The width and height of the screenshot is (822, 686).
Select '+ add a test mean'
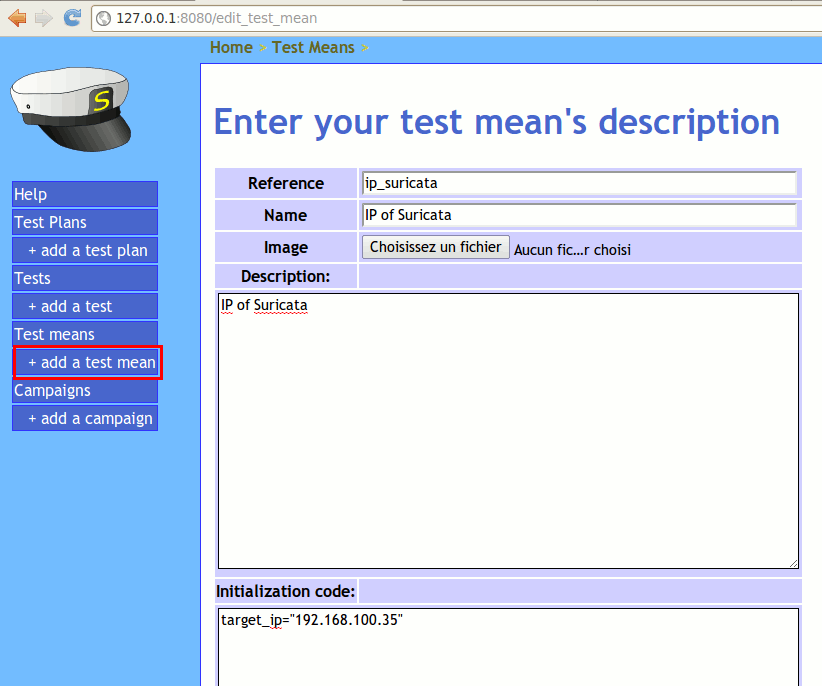click(x=88, y=362)
